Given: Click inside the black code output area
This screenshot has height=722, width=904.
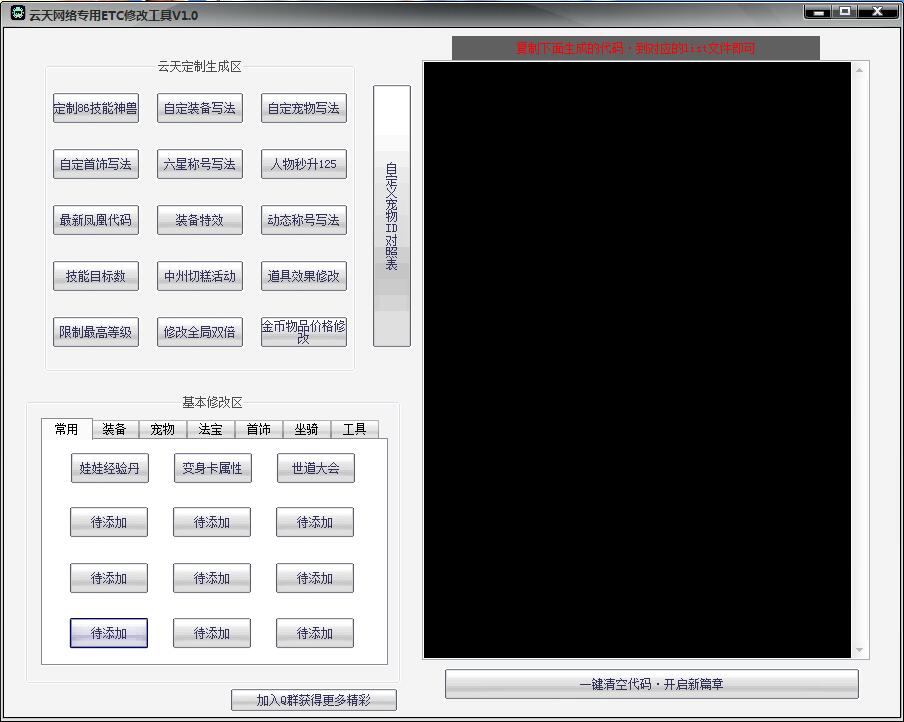Looking at the screenshot, I should [637, 360].
